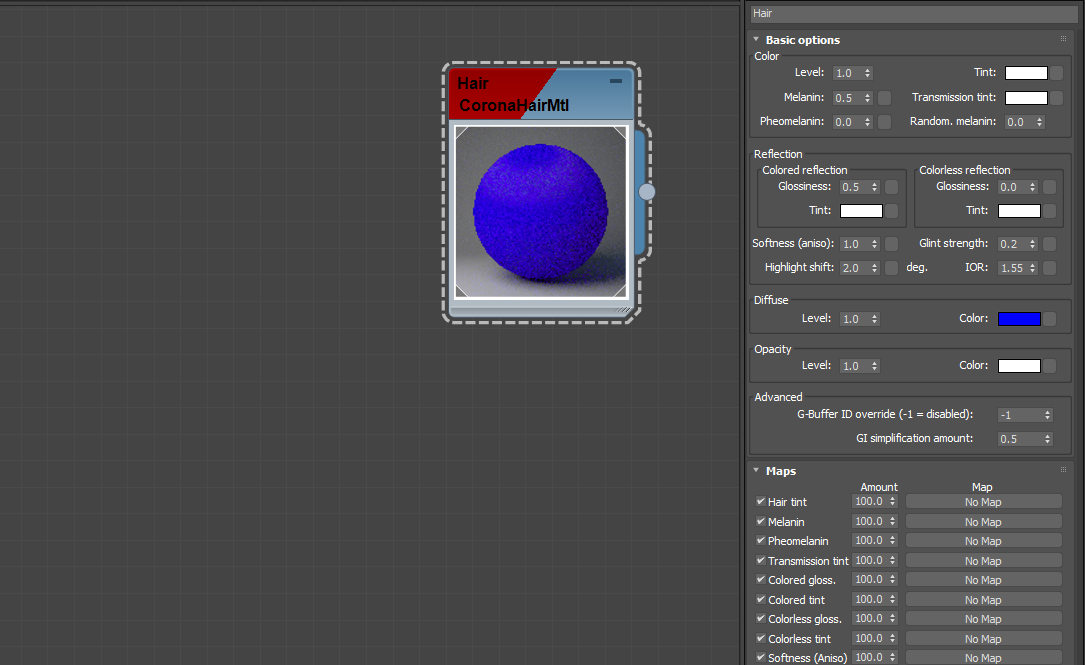Click the Pheomelanin map slot button
1085x665 pixels.
pos(884,122)
